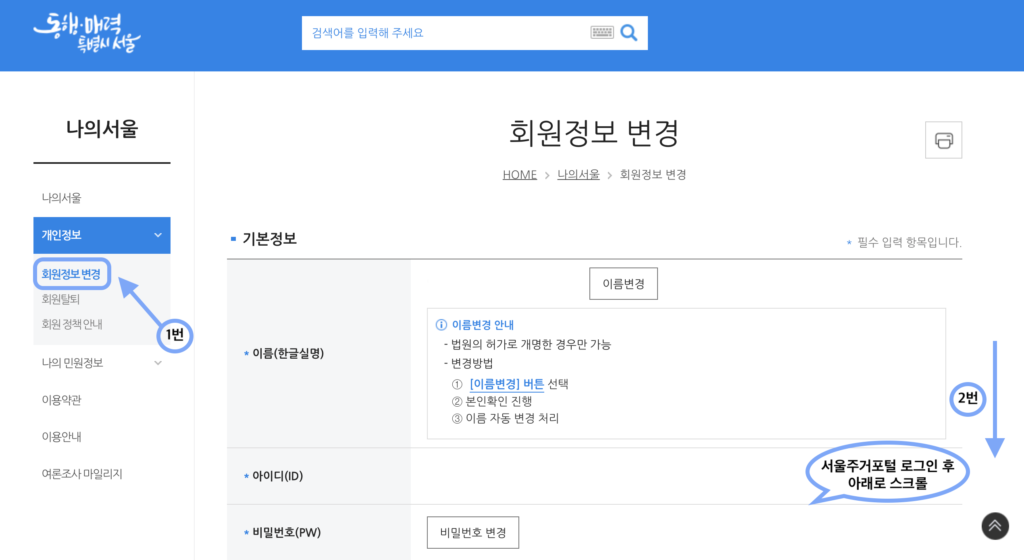
Task: Follow the 나의서울 breadcrumb link
Action: [x=578, y=174]
